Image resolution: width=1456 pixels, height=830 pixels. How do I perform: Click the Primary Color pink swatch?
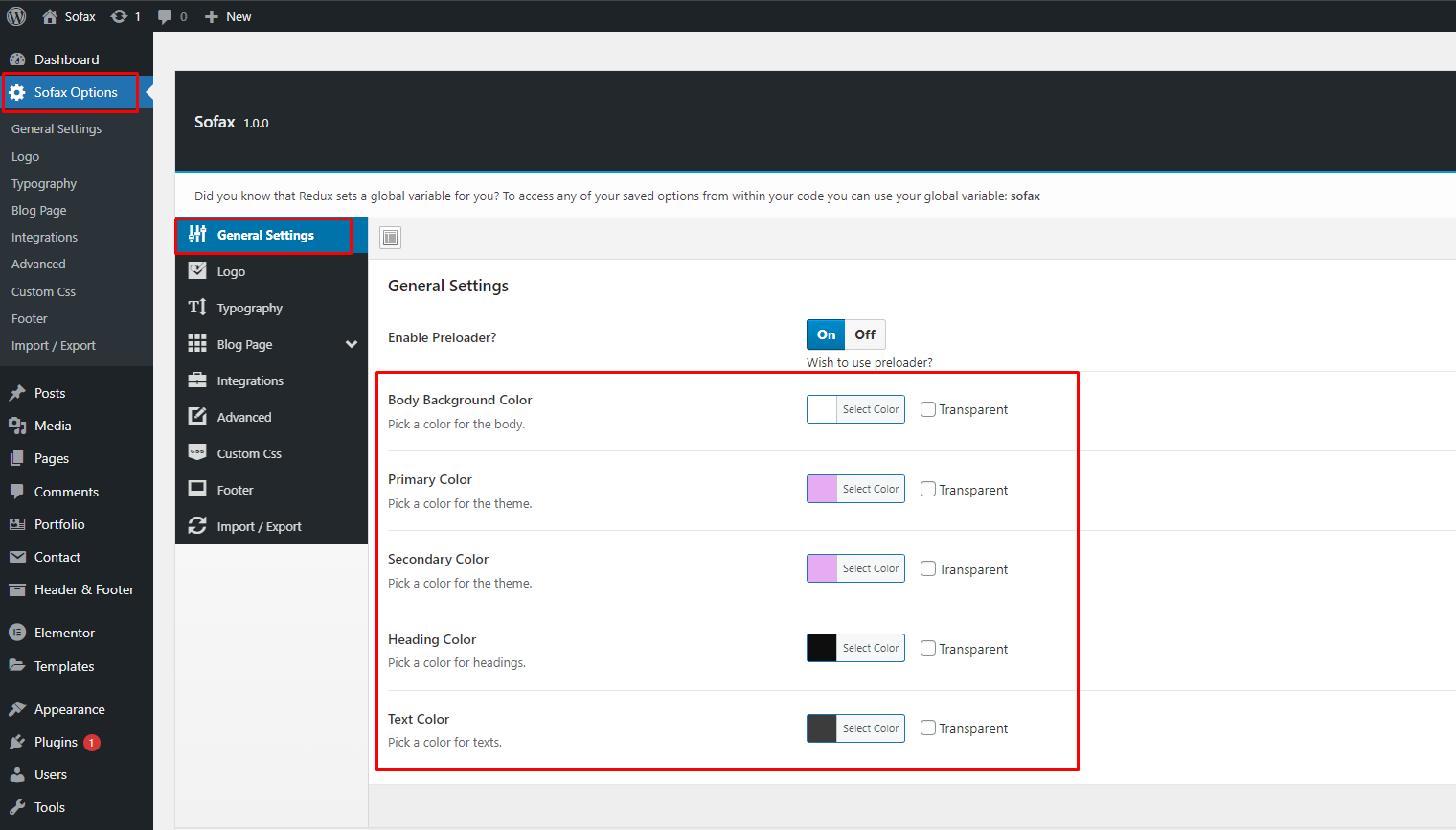(x=822, y=489)
